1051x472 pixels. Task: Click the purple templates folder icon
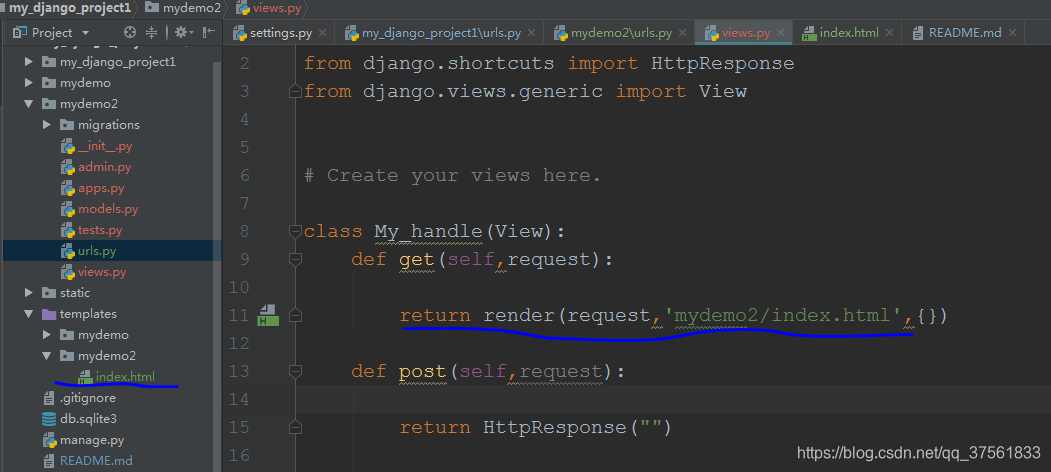(x=49, y=314)
